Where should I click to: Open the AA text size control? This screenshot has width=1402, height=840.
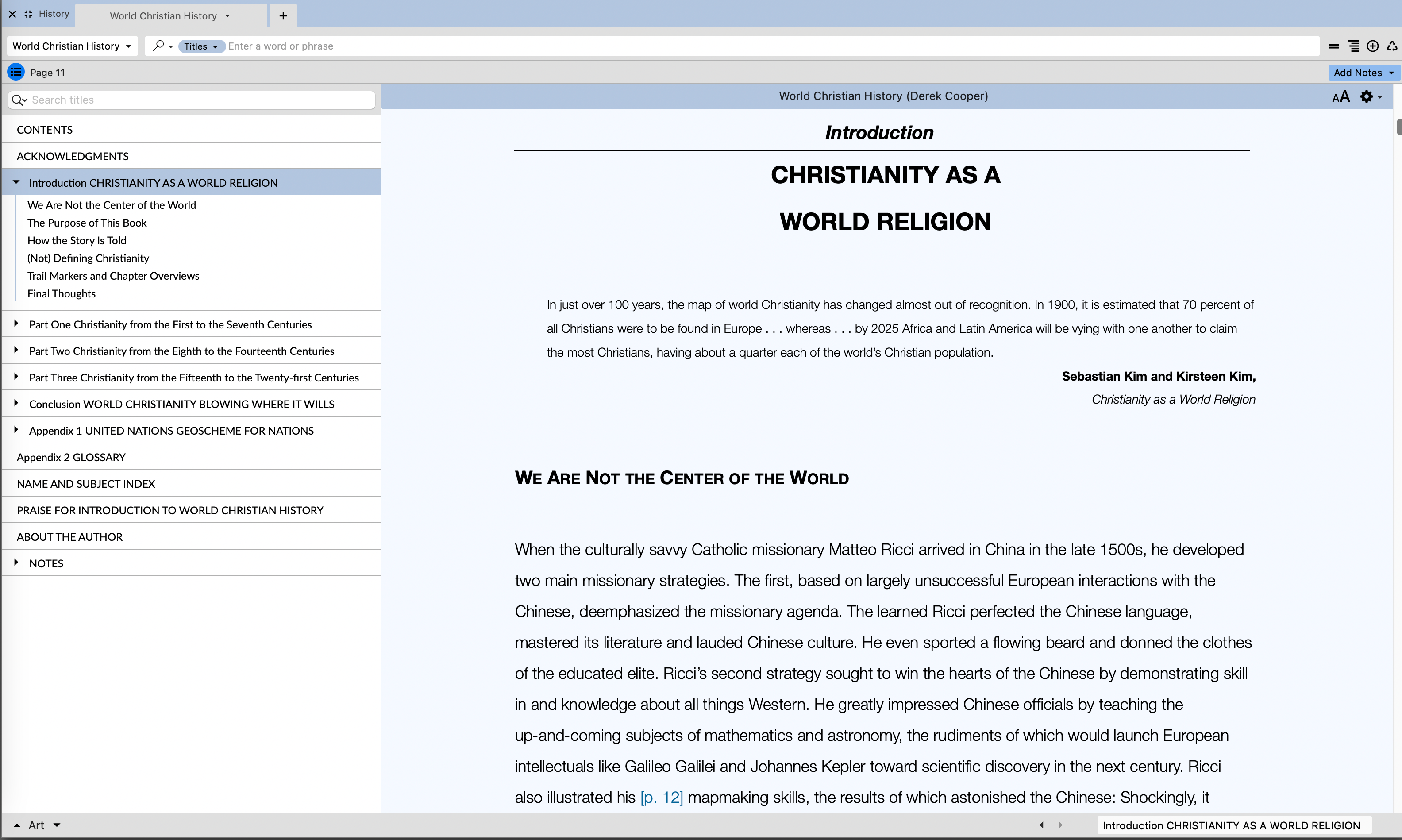[1340, 97]
